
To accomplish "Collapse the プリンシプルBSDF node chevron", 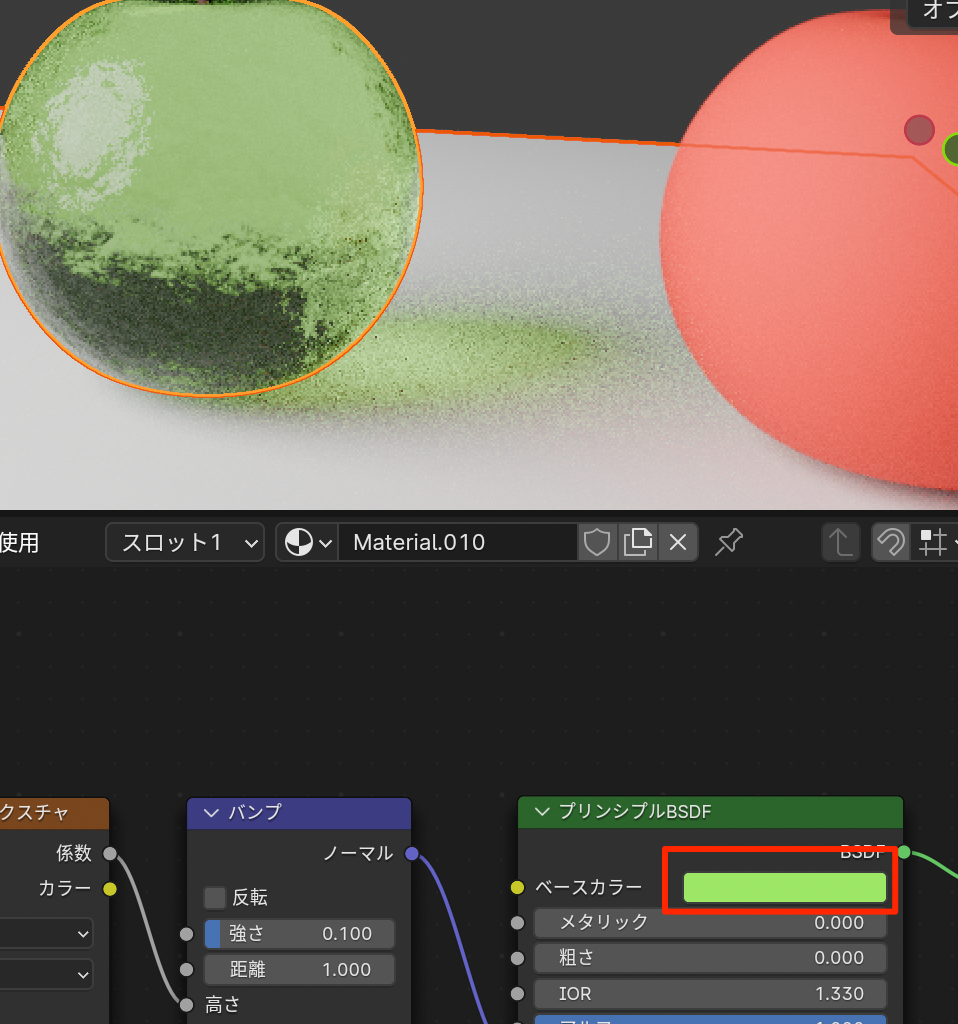I will click(542, 812).
